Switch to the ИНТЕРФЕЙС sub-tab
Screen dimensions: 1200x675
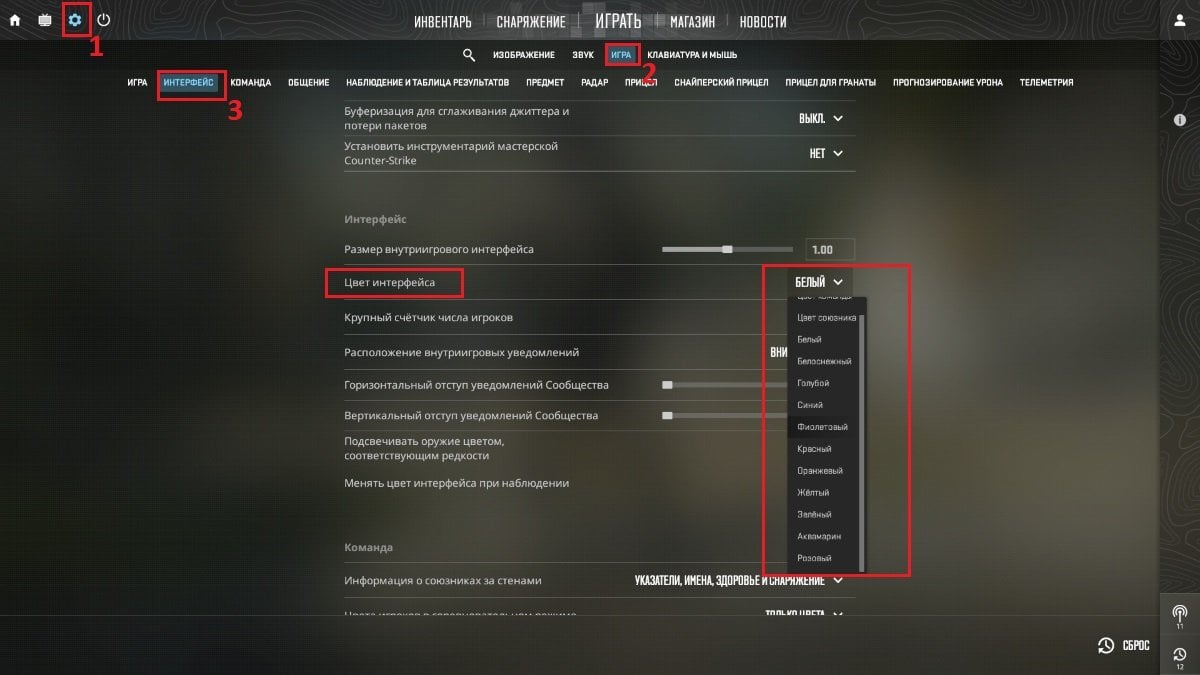point(188,83)
